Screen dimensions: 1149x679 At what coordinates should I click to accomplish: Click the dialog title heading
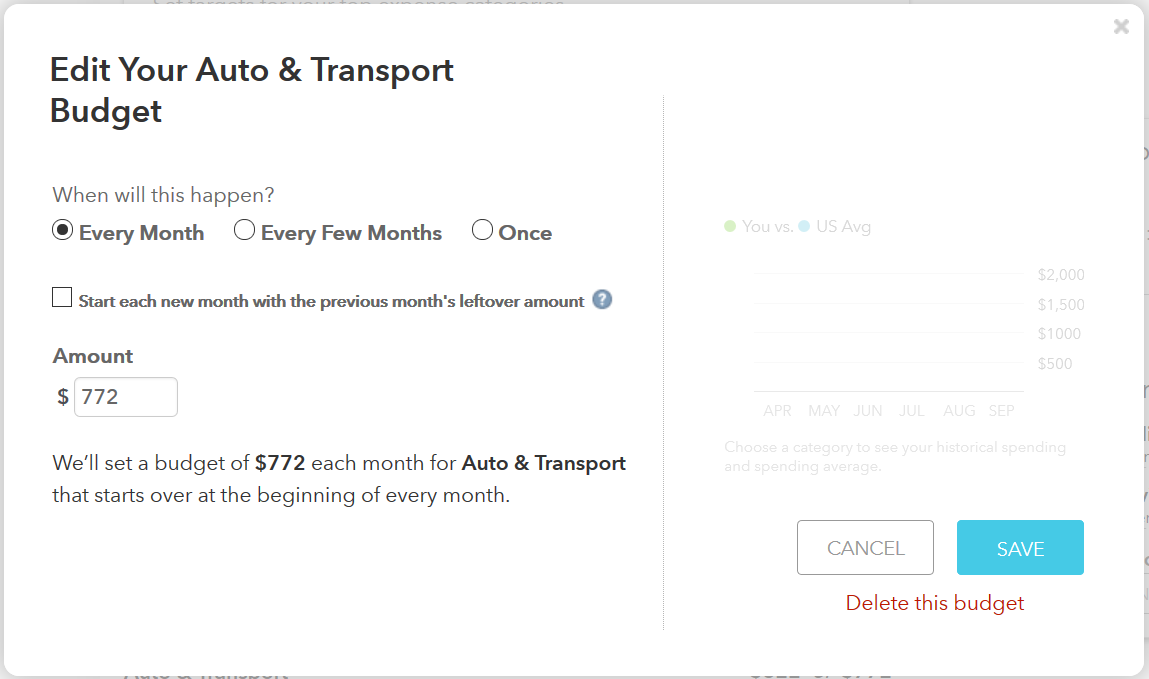pos(252,90)
